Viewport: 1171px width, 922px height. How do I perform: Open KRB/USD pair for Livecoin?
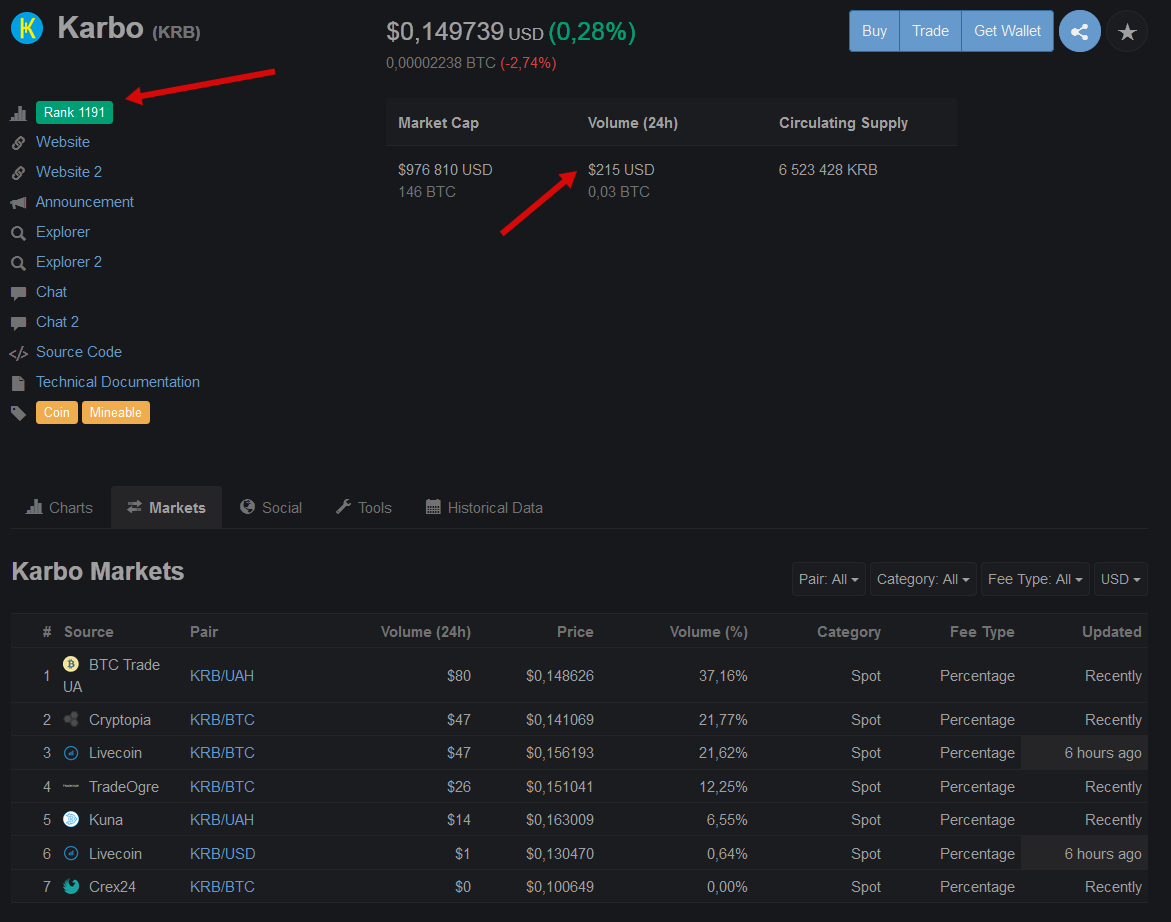(x=223, y=853)
